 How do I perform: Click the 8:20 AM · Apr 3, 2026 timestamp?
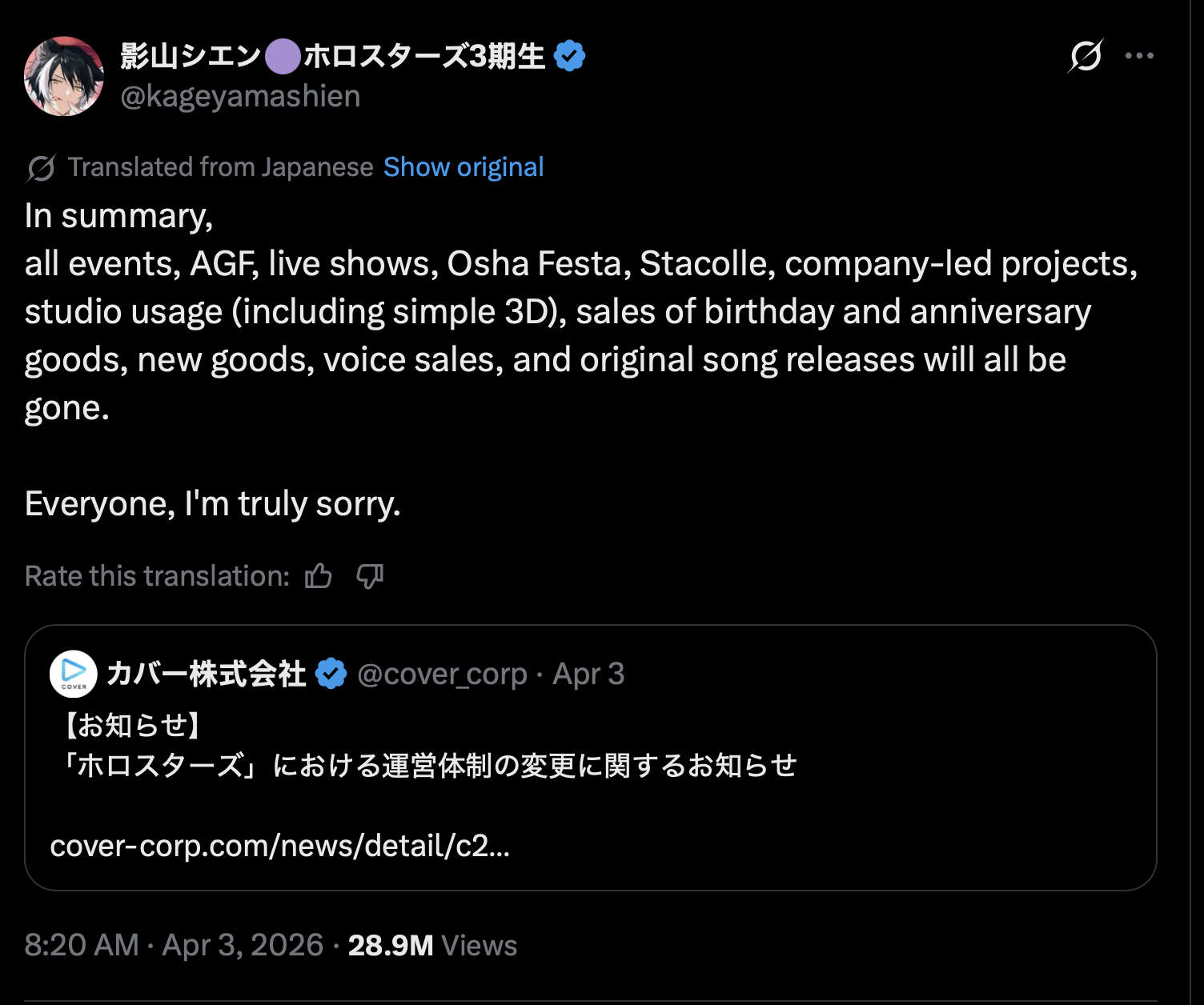point(174,945)
